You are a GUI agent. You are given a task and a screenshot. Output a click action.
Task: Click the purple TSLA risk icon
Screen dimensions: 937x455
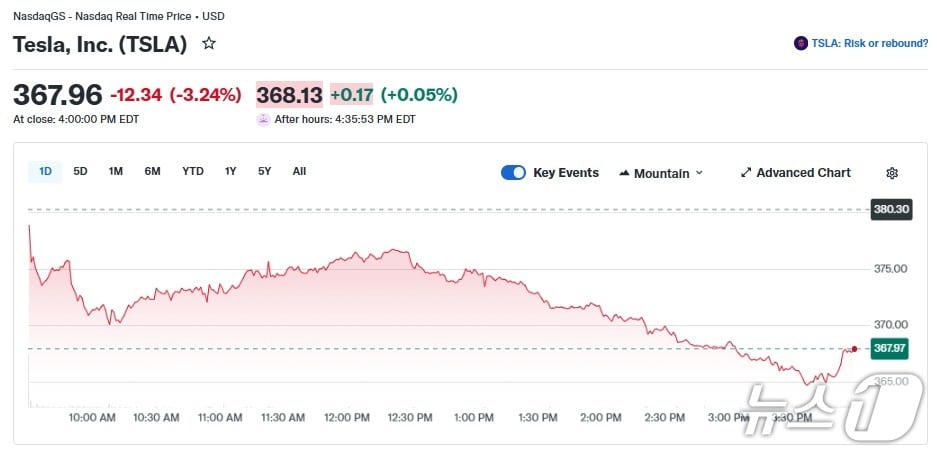(x=800, y=43)
